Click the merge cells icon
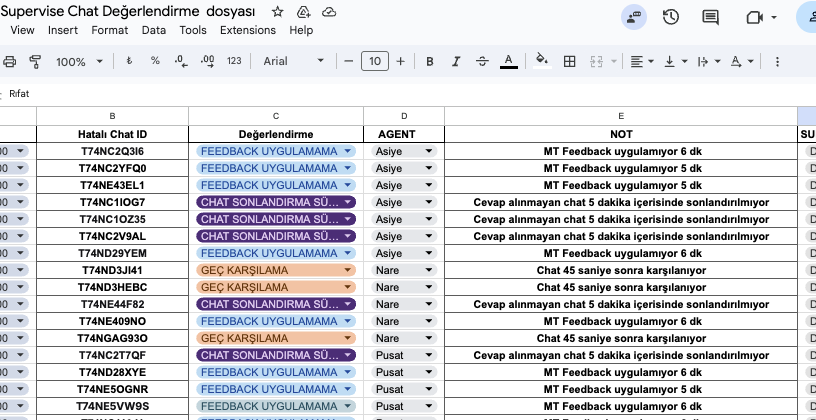 point(596,61)
